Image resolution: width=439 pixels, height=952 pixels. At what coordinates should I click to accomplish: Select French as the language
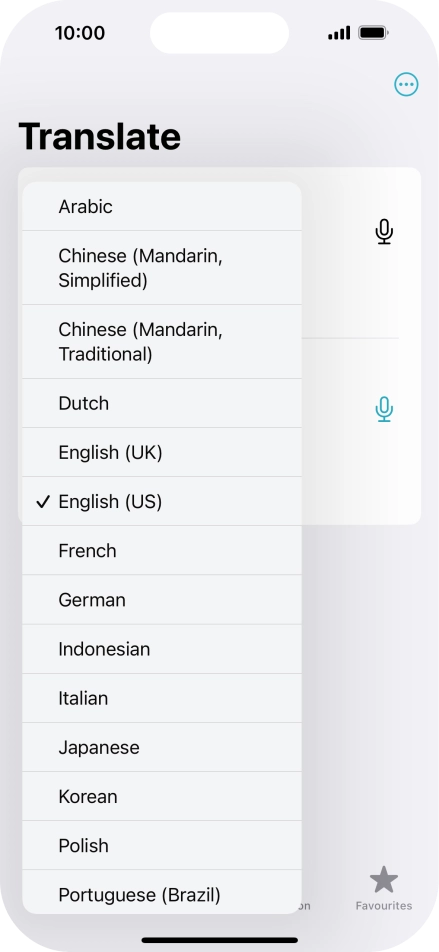click(162, 551)
